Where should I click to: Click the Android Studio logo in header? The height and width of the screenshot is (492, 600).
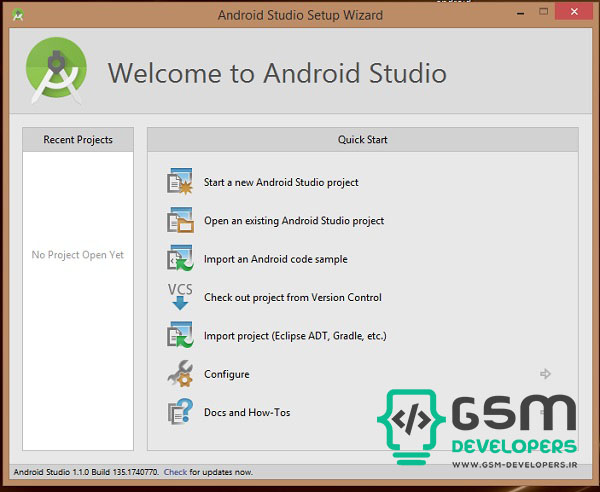[57, 71]
